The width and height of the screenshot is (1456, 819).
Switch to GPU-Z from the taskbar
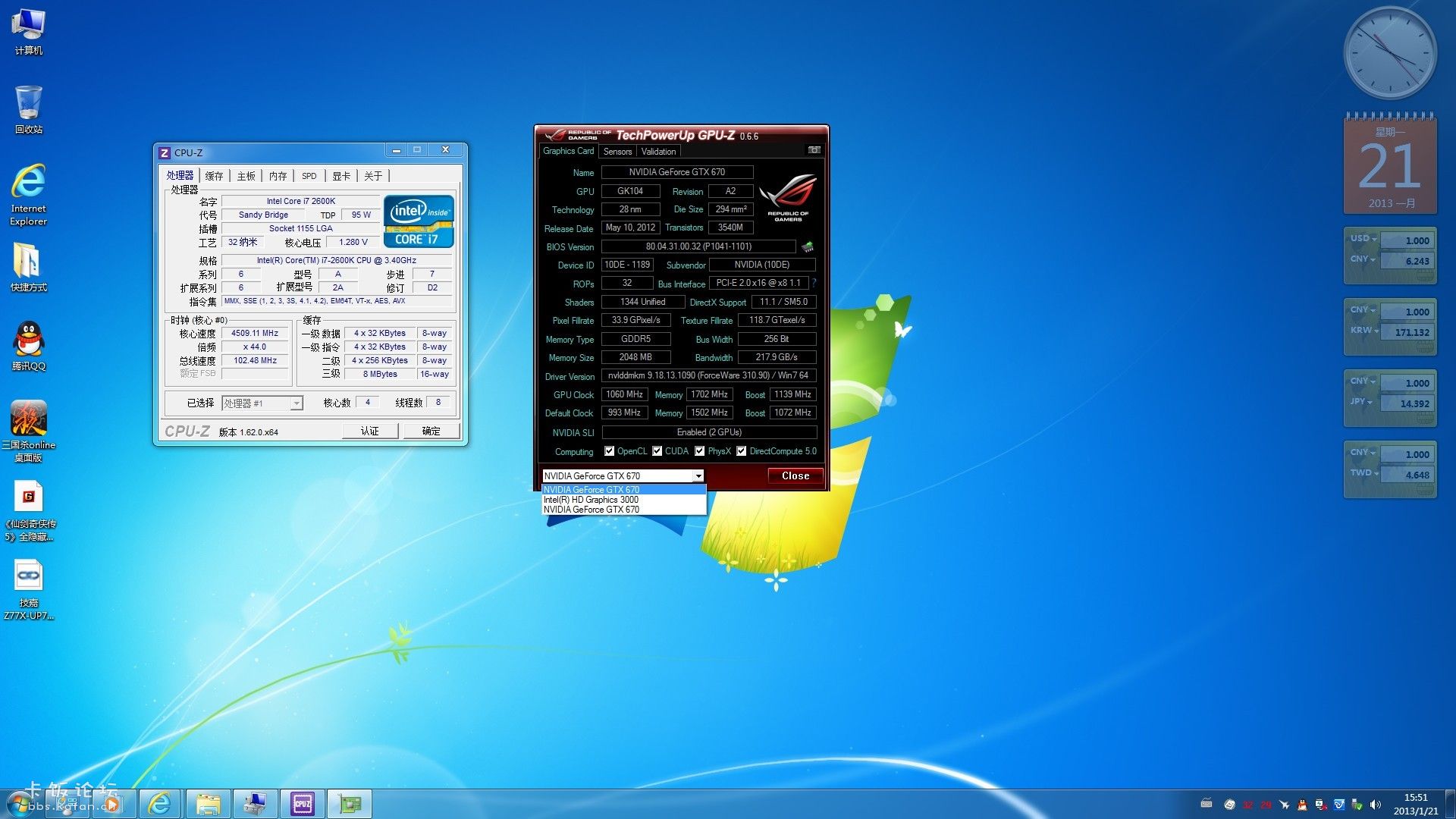click(350, 804)
